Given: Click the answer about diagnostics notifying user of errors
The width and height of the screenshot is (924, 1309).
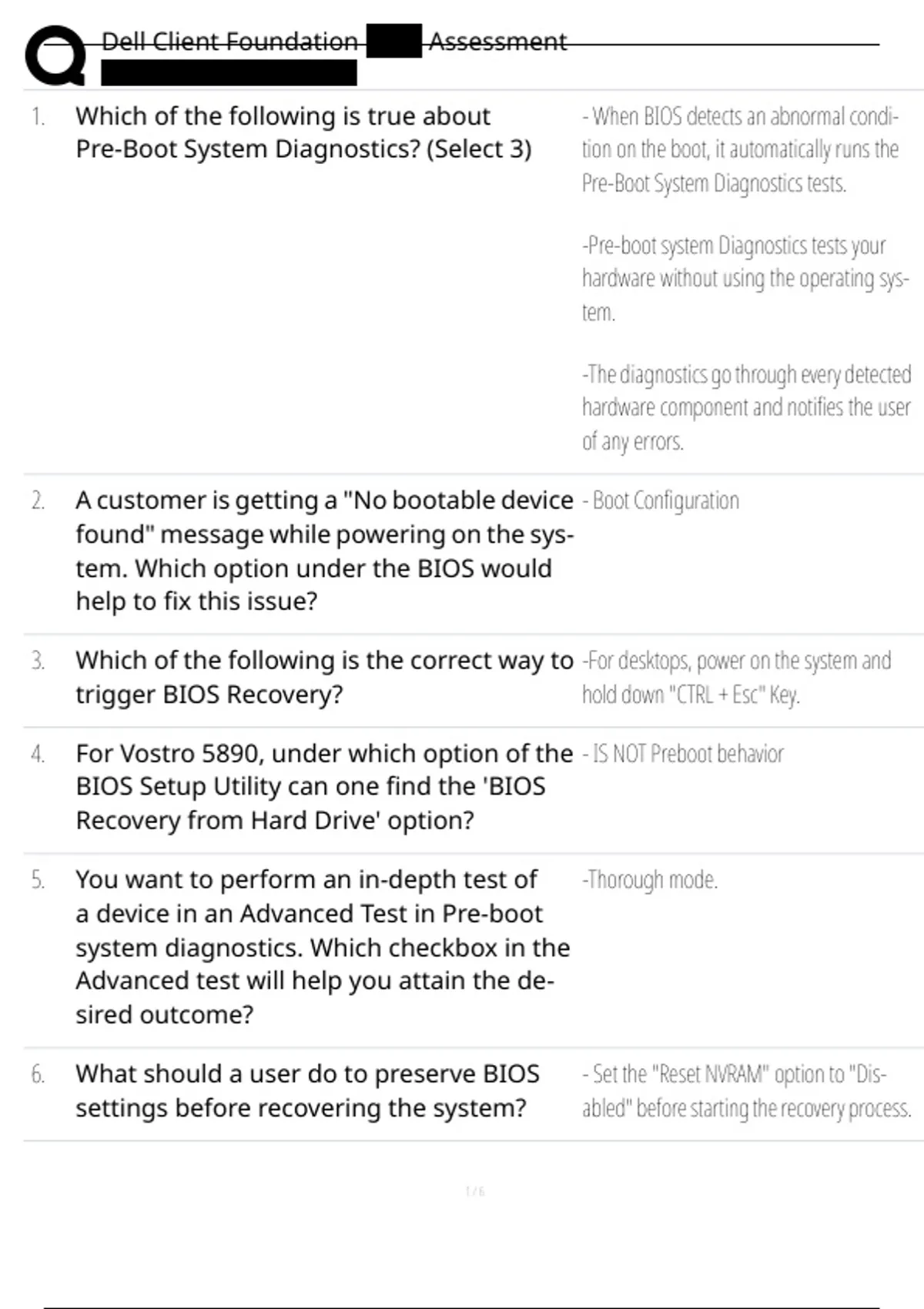Looking at the screenshot, I should [746, 407].
